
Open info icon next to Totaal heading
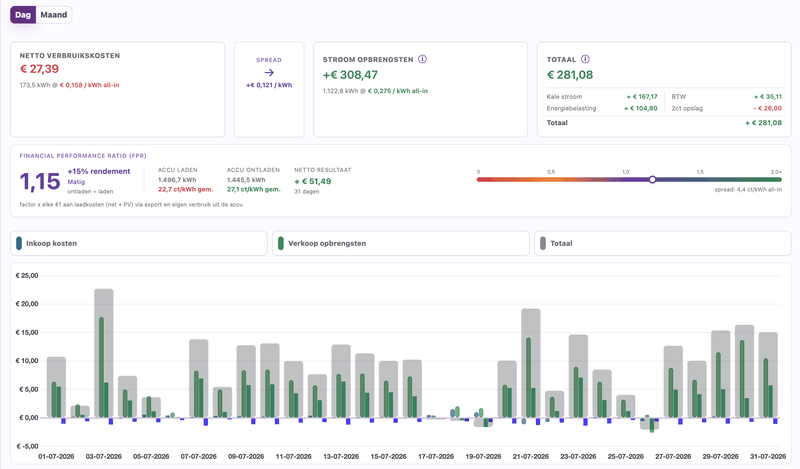pyautogui.click(x=585, y=59)
